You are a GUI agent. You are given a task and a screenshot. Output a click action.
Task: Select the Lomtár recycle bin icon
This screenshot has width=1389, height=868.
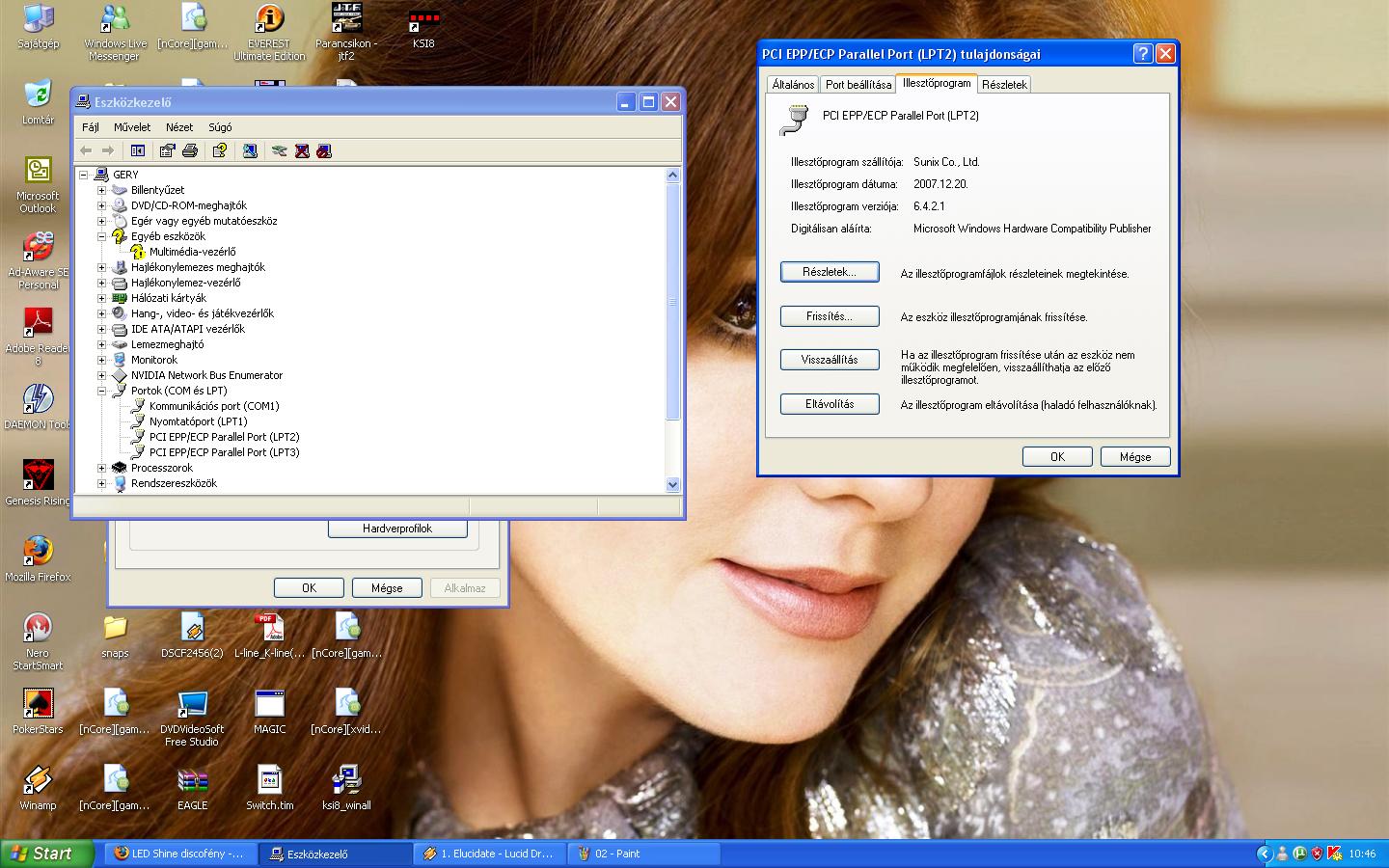pos(38,103)
